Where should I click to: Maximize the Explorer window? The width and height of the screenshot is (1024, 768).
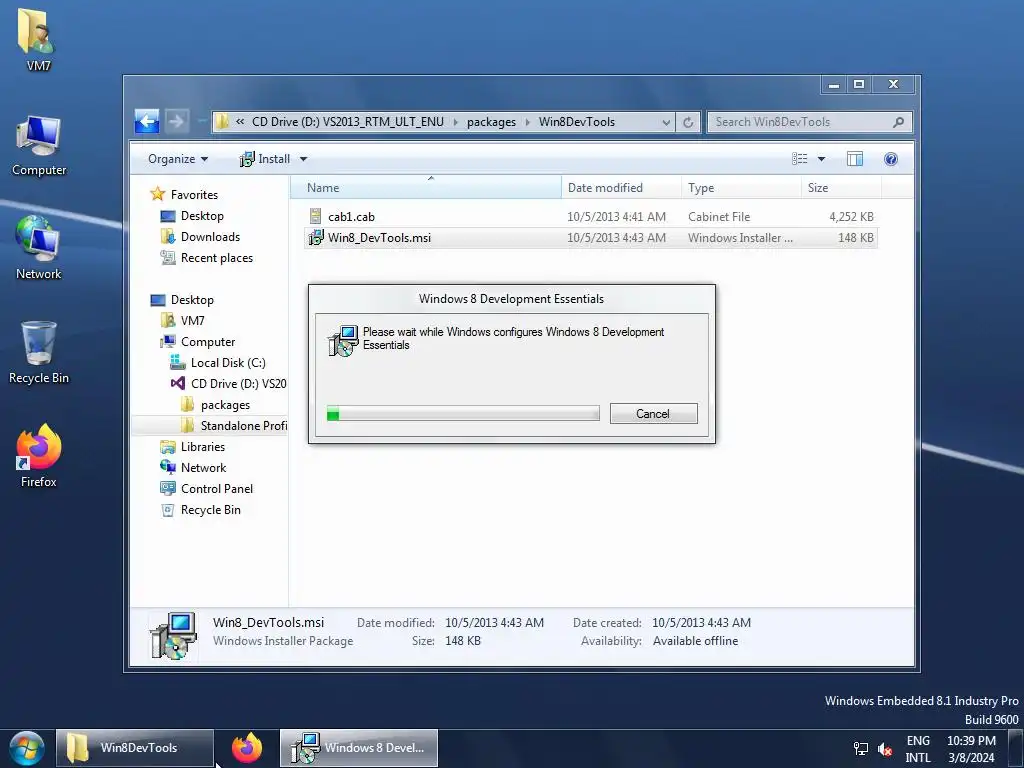pyautogui.click(x=859, y=84)
